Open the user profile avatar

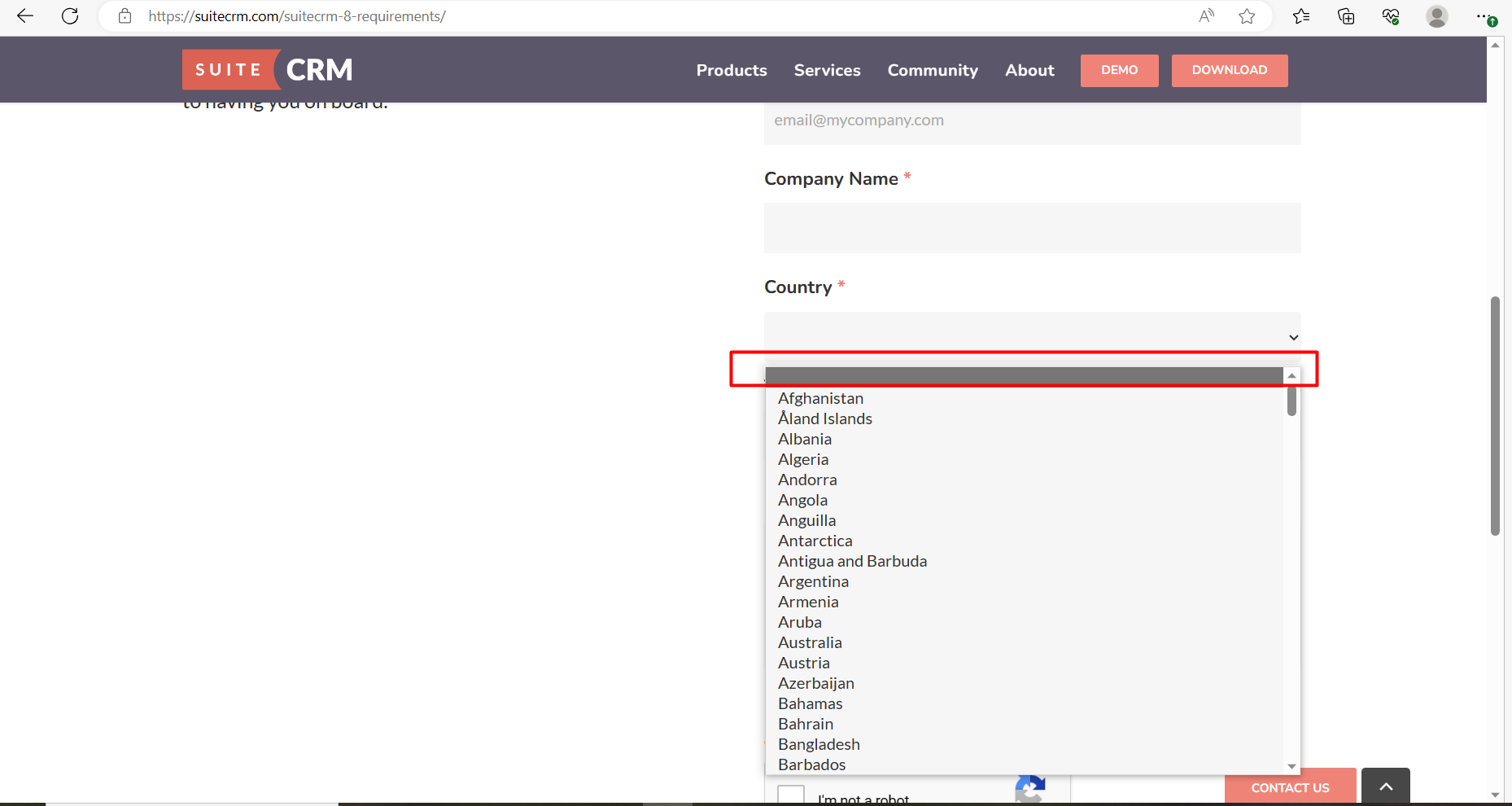tap(1437, 16)
